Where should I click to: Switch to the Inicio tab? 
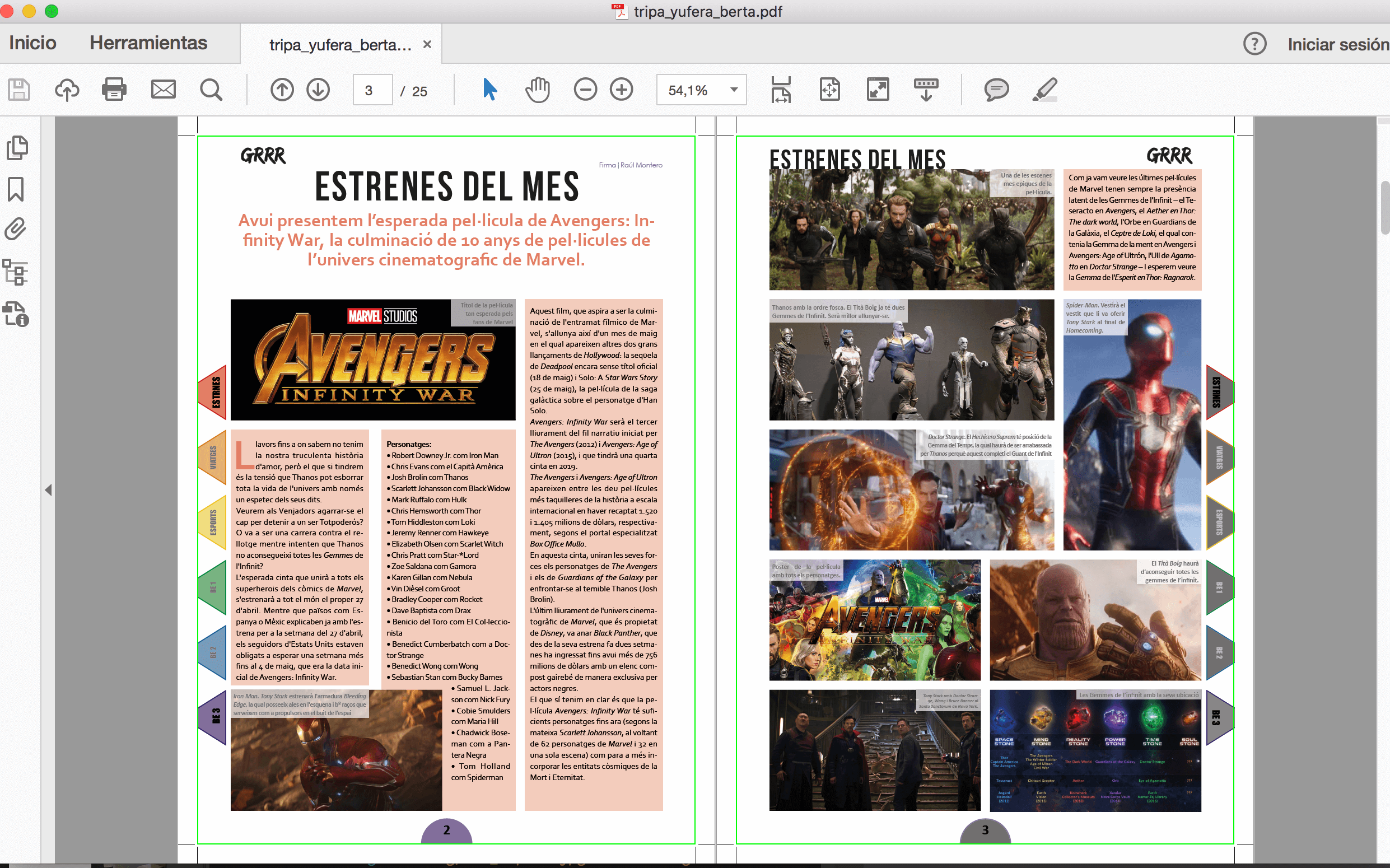[32, 43]
